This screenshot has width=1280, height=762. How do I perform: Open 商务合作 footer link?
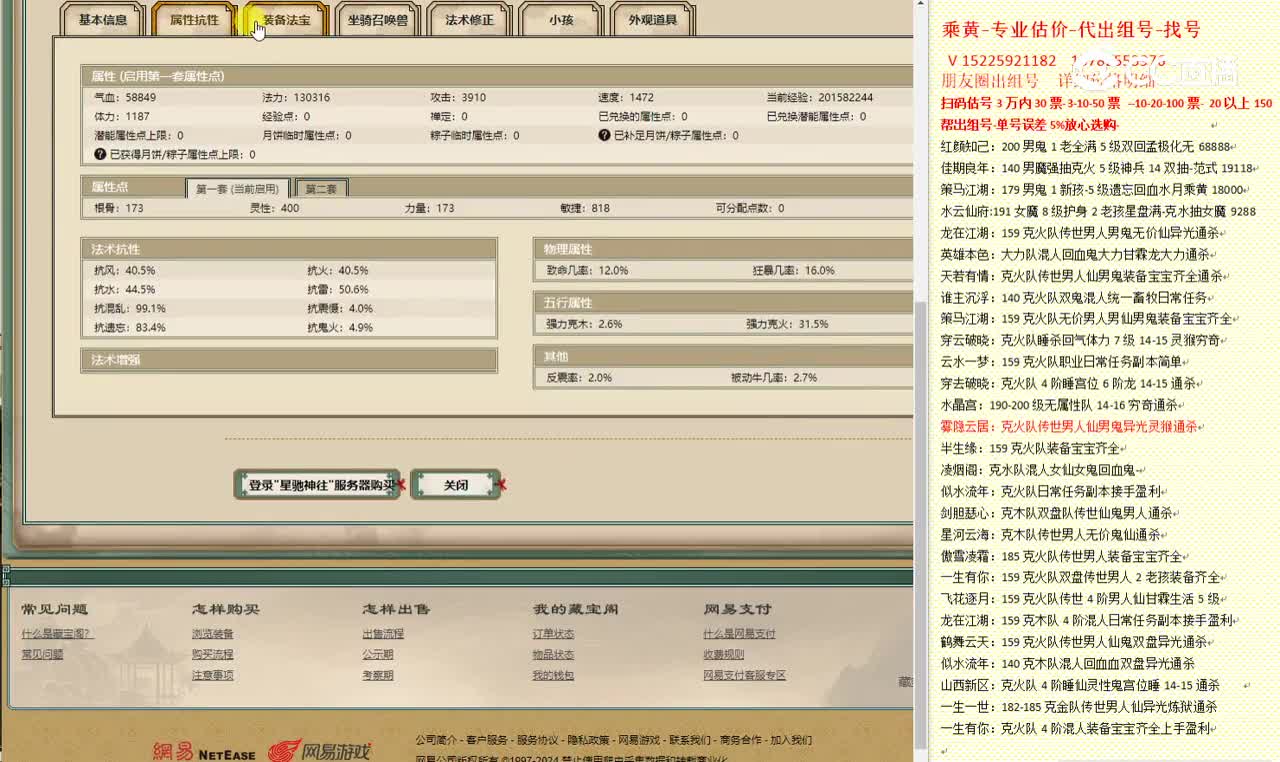pyautogui.click(x=741, y=741)
